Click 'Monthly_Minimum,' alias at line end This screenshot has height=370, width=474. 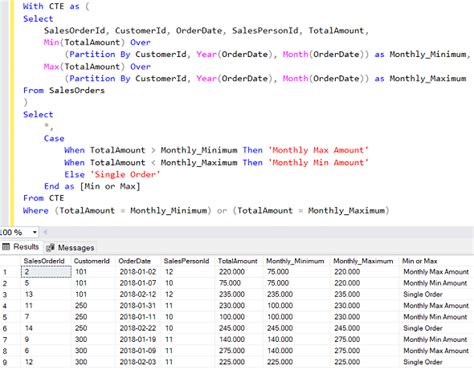(430, 54)
